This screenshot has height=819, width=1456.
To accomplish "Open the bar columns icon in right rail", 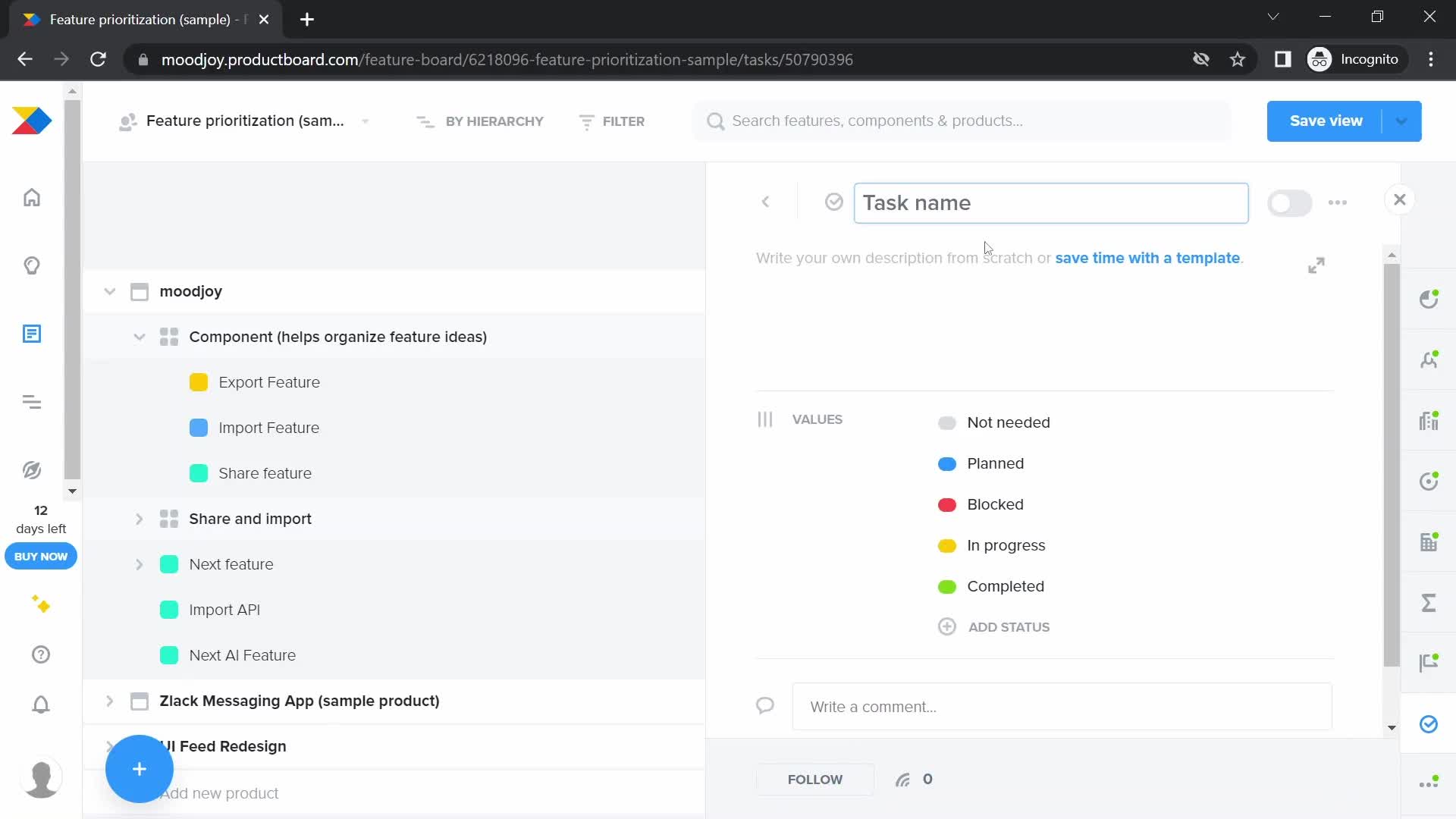I will (x=1429, y=420).
